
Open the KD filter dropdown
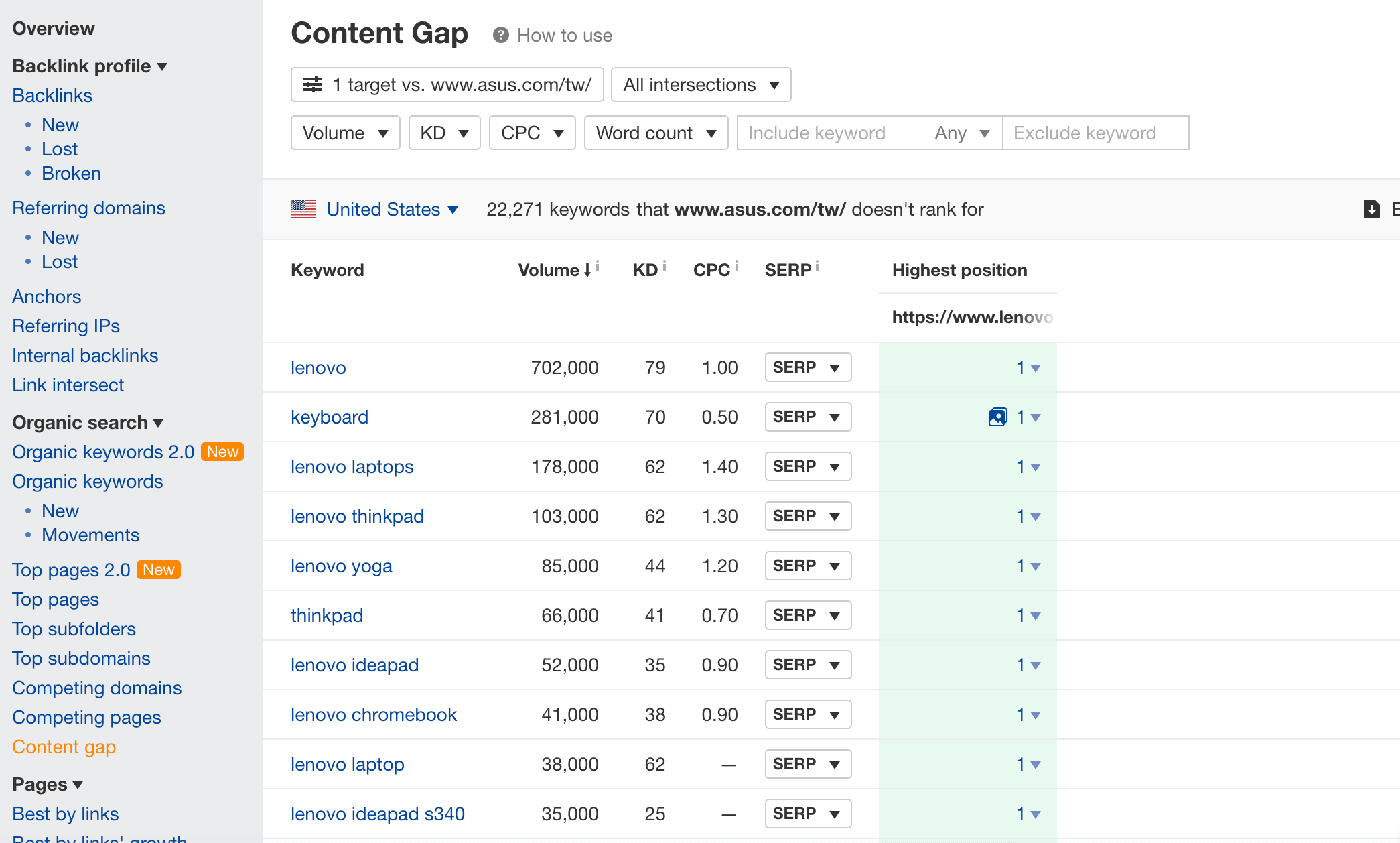tap(444, 133)
